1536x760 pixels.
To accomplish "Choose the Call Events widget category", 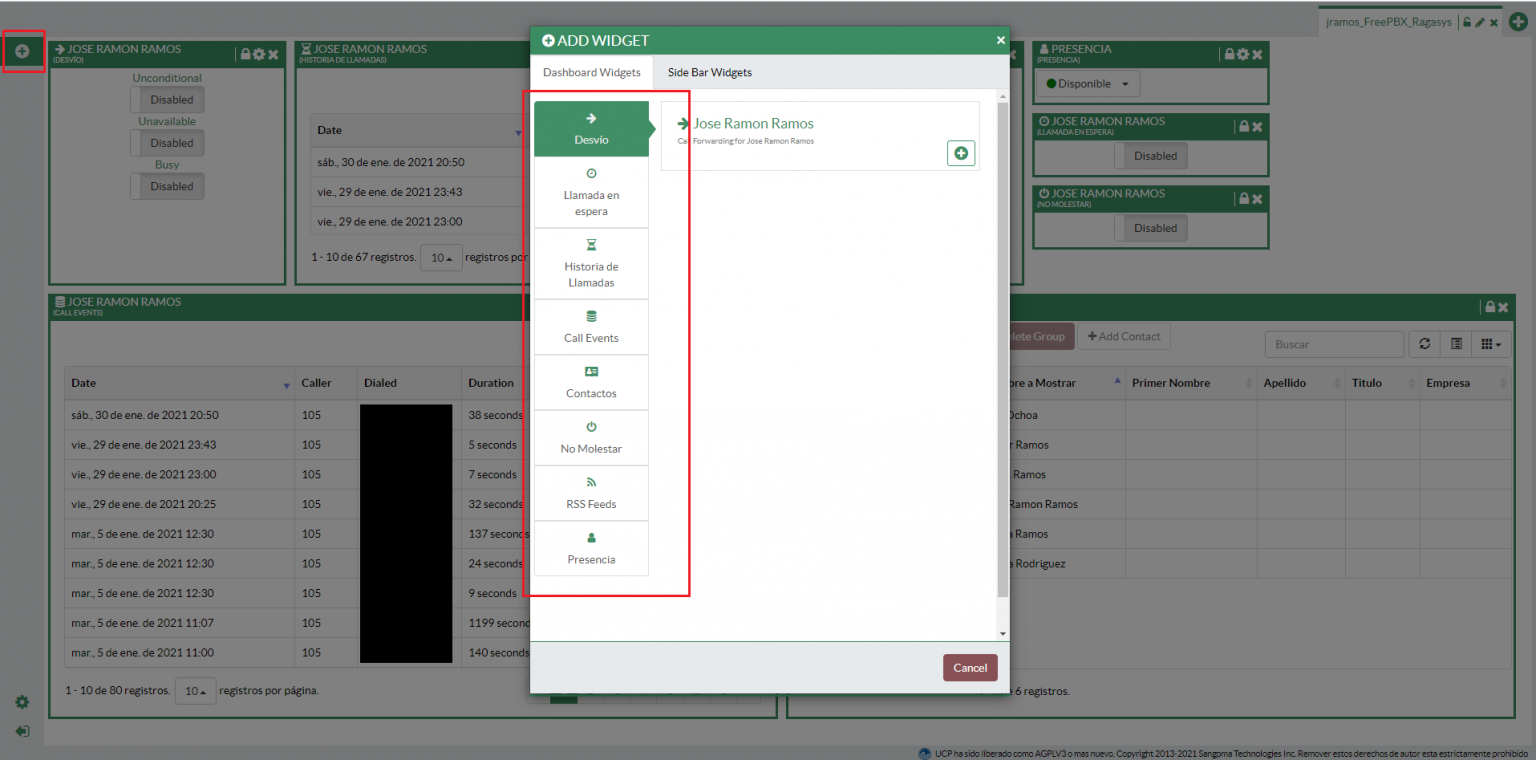I will click(x=591, y=327).
